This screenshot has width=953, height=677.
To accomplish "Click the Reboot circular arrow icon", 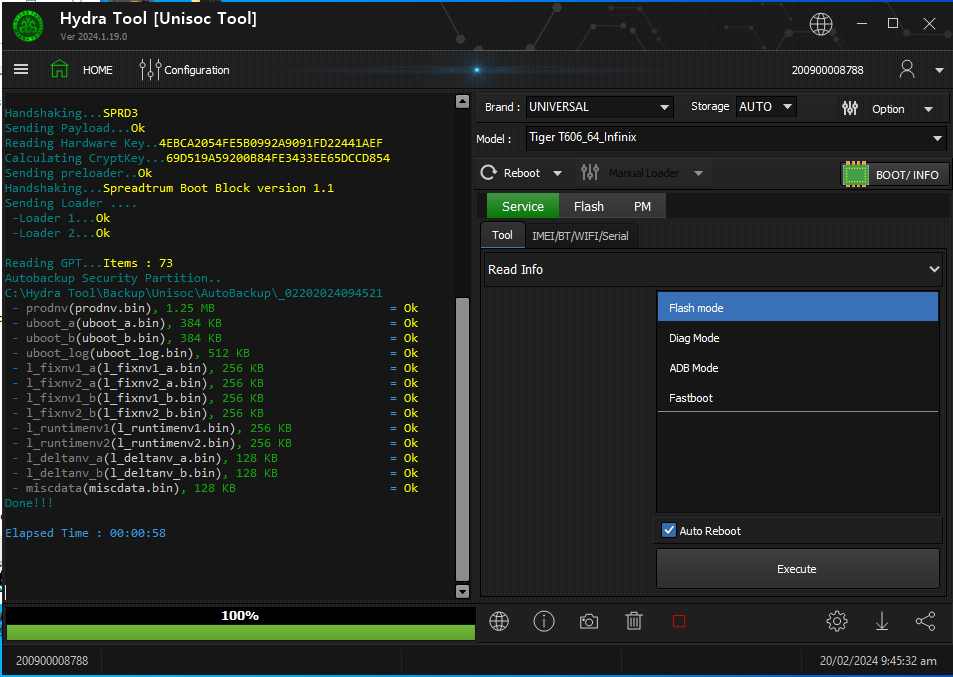I will 489,173.
